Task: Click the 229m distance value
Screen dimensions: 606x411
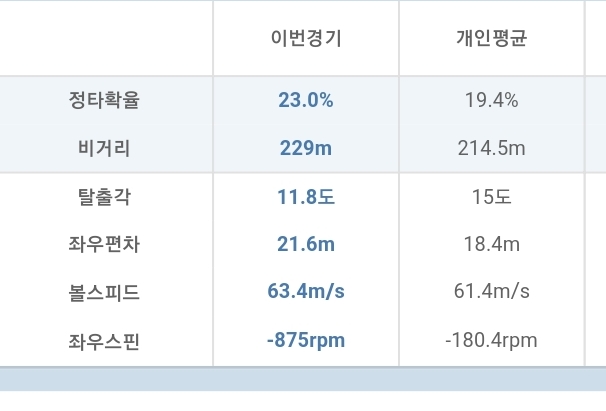Action: coord(306,148)
